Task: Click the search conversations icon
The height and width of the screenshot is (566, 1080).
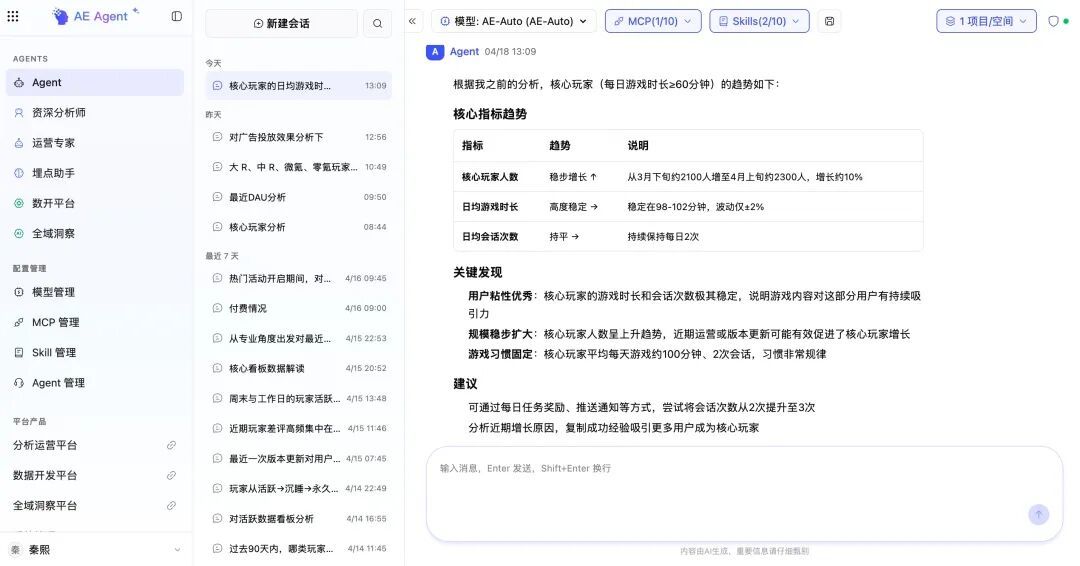Action: click(x=377, y=23)
